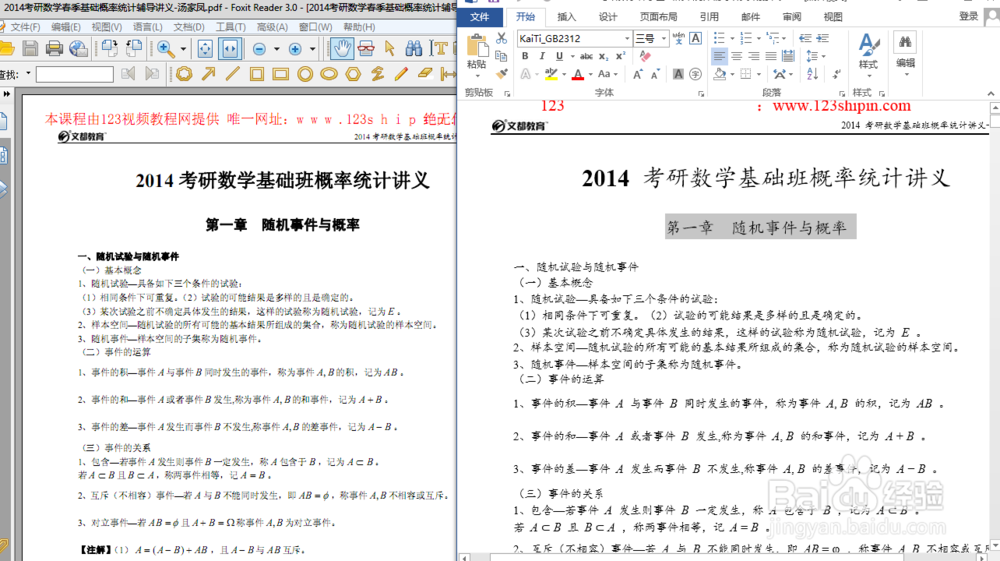Click the zoom out minus icon
The height and width of the screenshot is (561, 1000).
pos(259,49)
